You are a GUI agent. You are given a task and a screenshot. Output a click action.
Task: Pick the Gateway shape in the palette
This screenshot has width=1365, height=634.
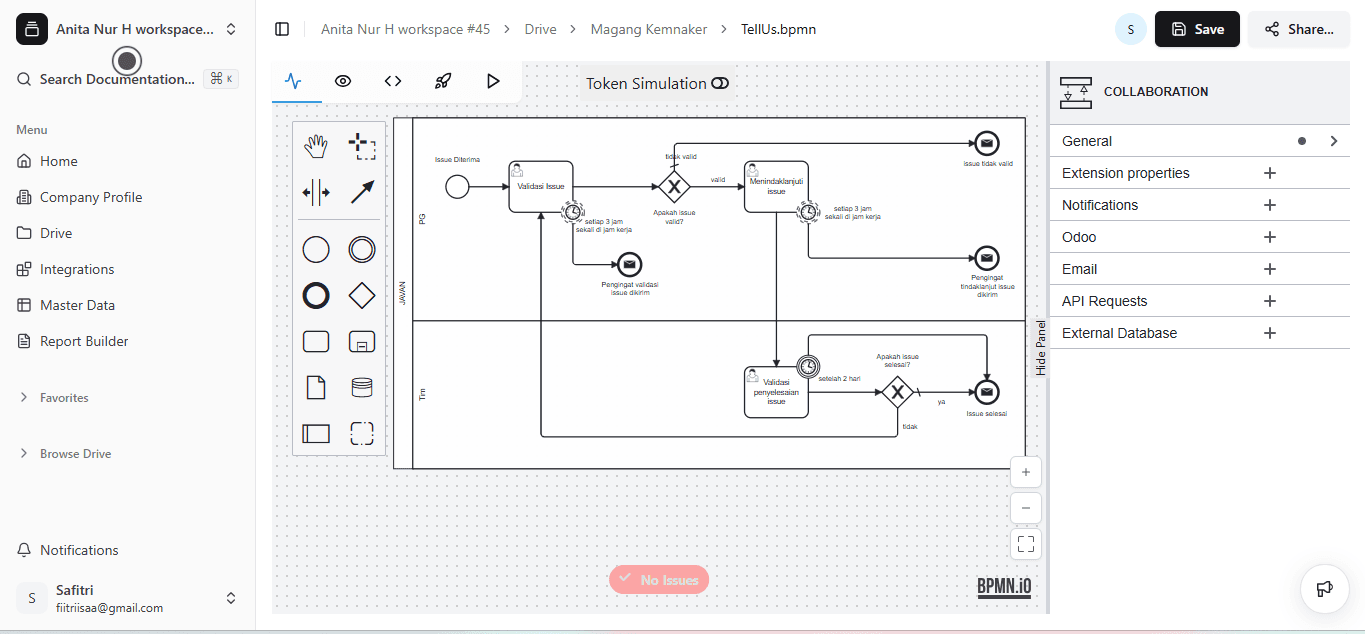(x=361, y=295)
